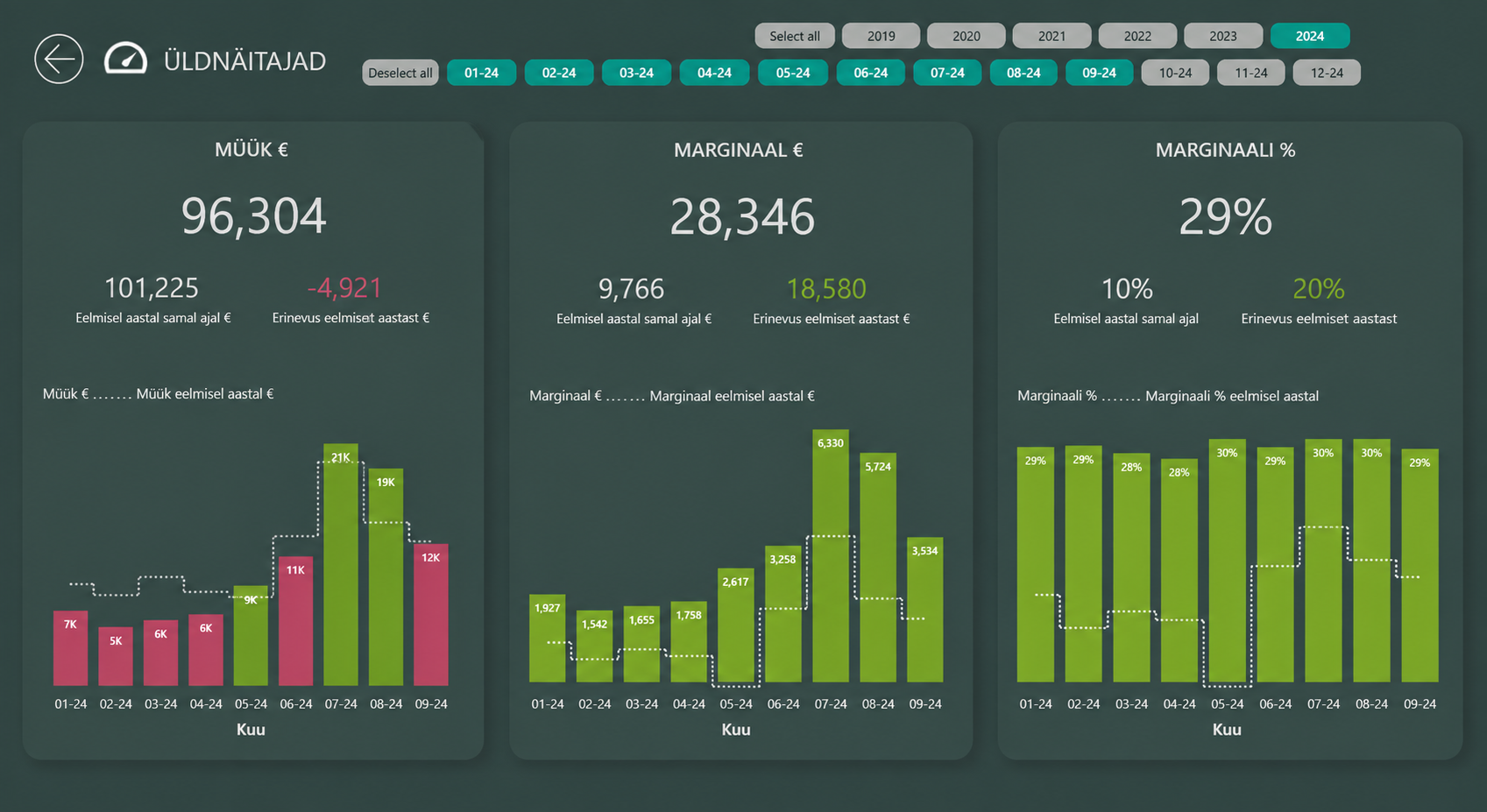Toggle the 05-24 month chip

[792, 73]
